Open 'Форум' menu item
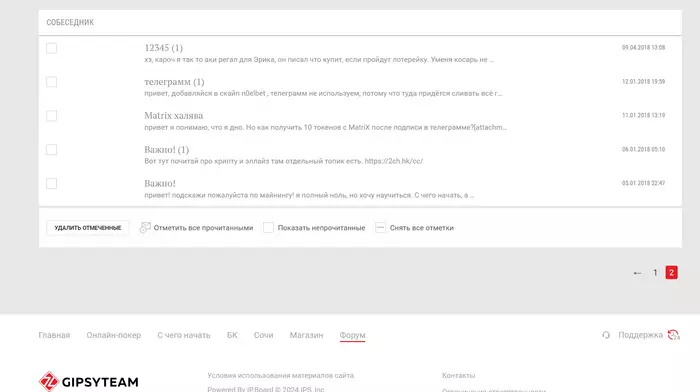This screenshot has width=700, height=392. pyautogui.click(x=352, y=335)
